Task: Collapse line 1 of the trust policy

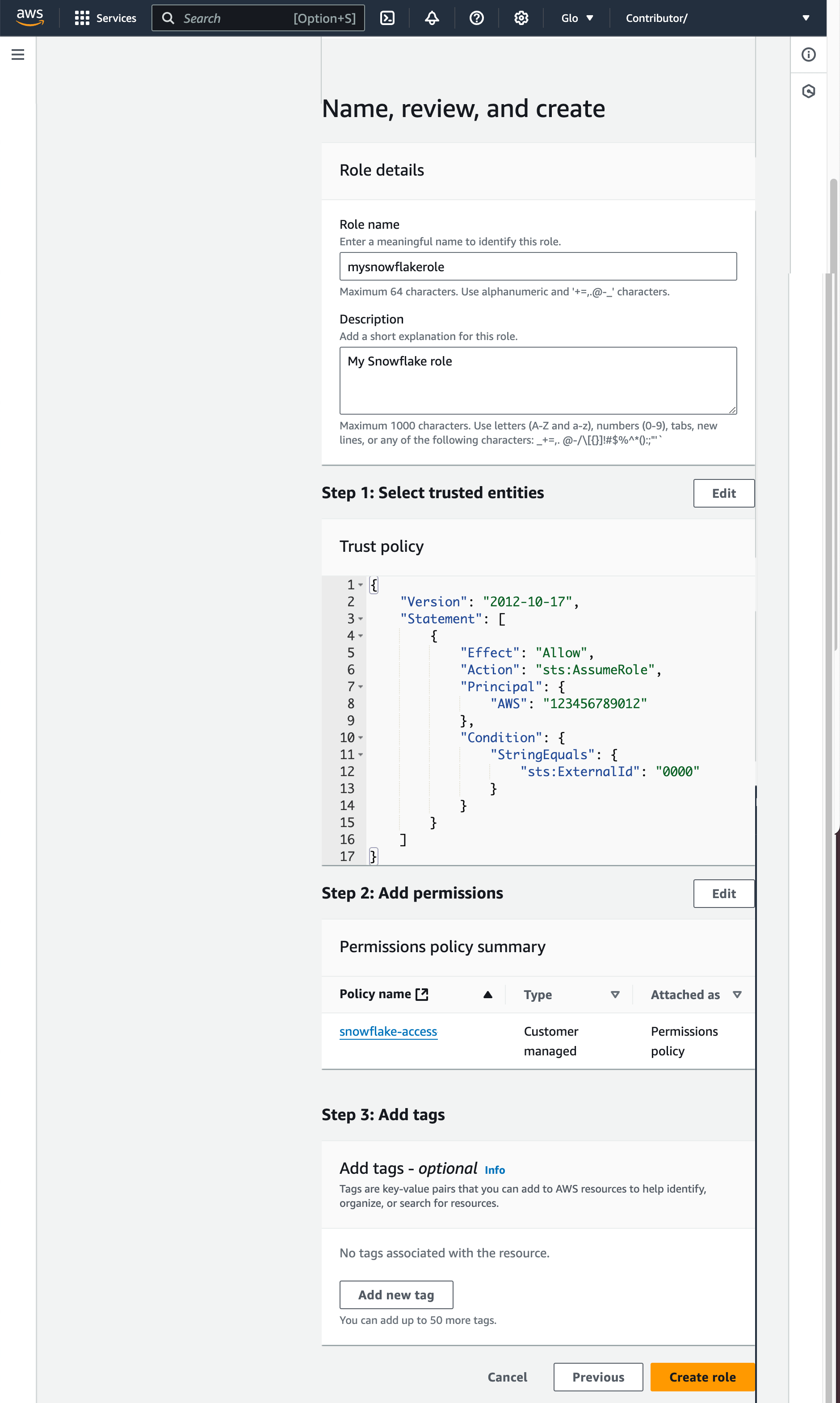Action: (361, 585)
